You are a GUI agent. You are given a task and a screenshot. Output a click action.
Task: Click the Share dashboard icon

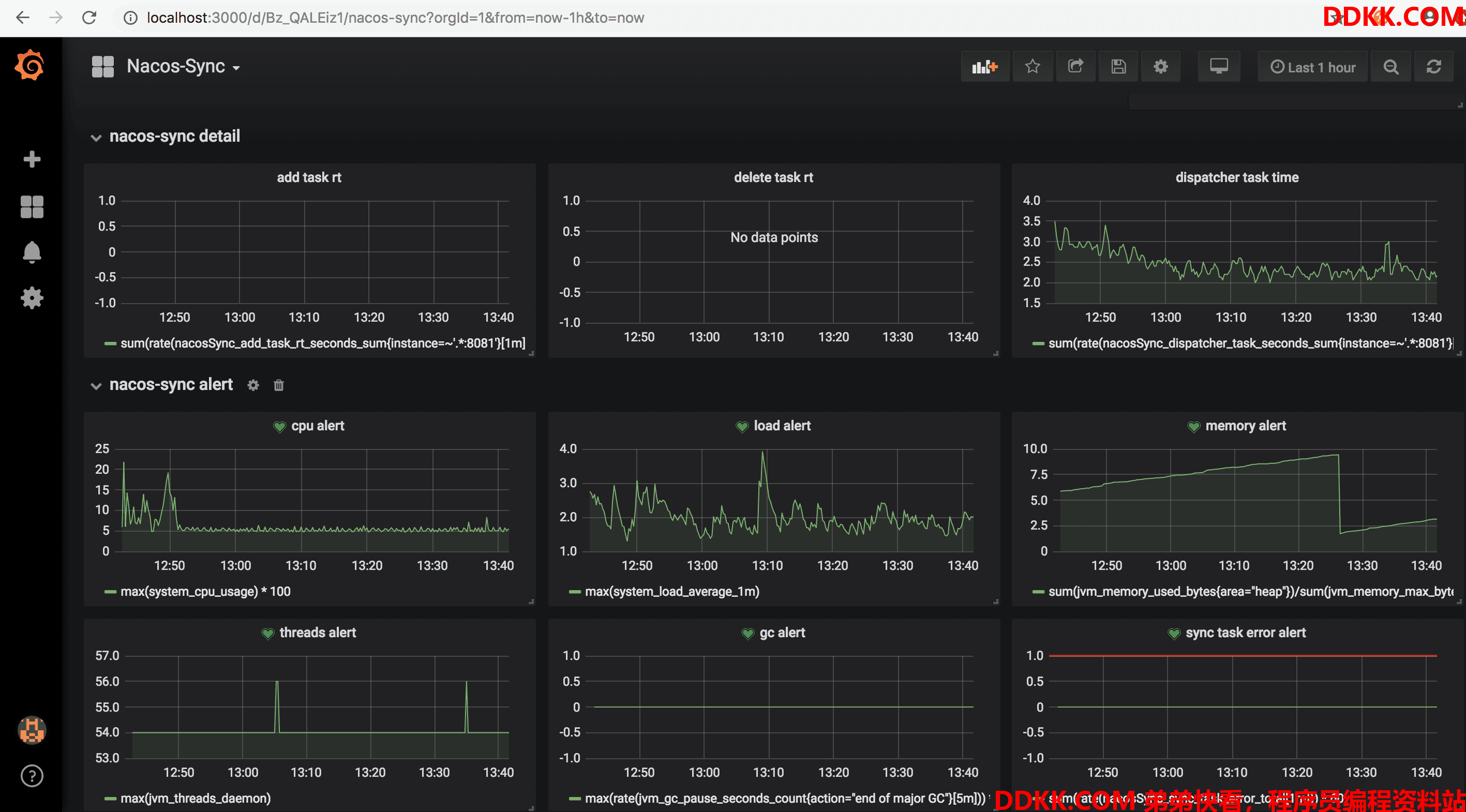pyautogui.click(x=1075, y=67)
